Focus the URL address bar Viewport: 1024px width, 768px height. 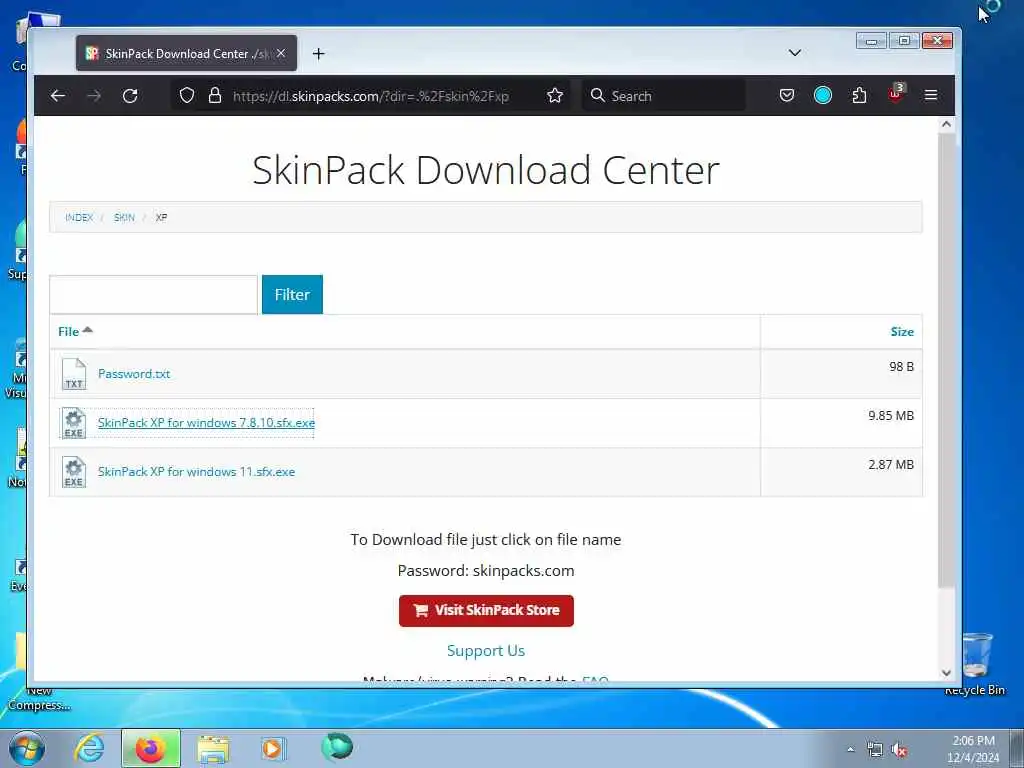[370, 96]
